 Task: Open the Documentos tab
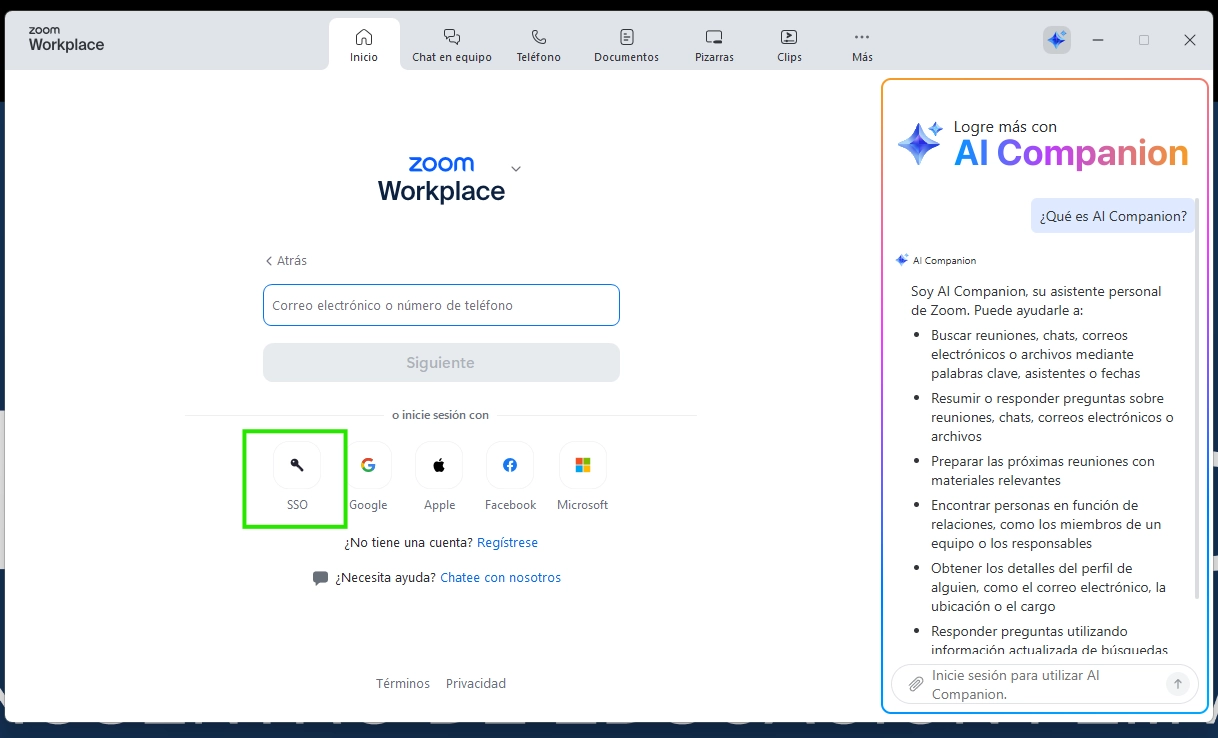pos(626,45)
